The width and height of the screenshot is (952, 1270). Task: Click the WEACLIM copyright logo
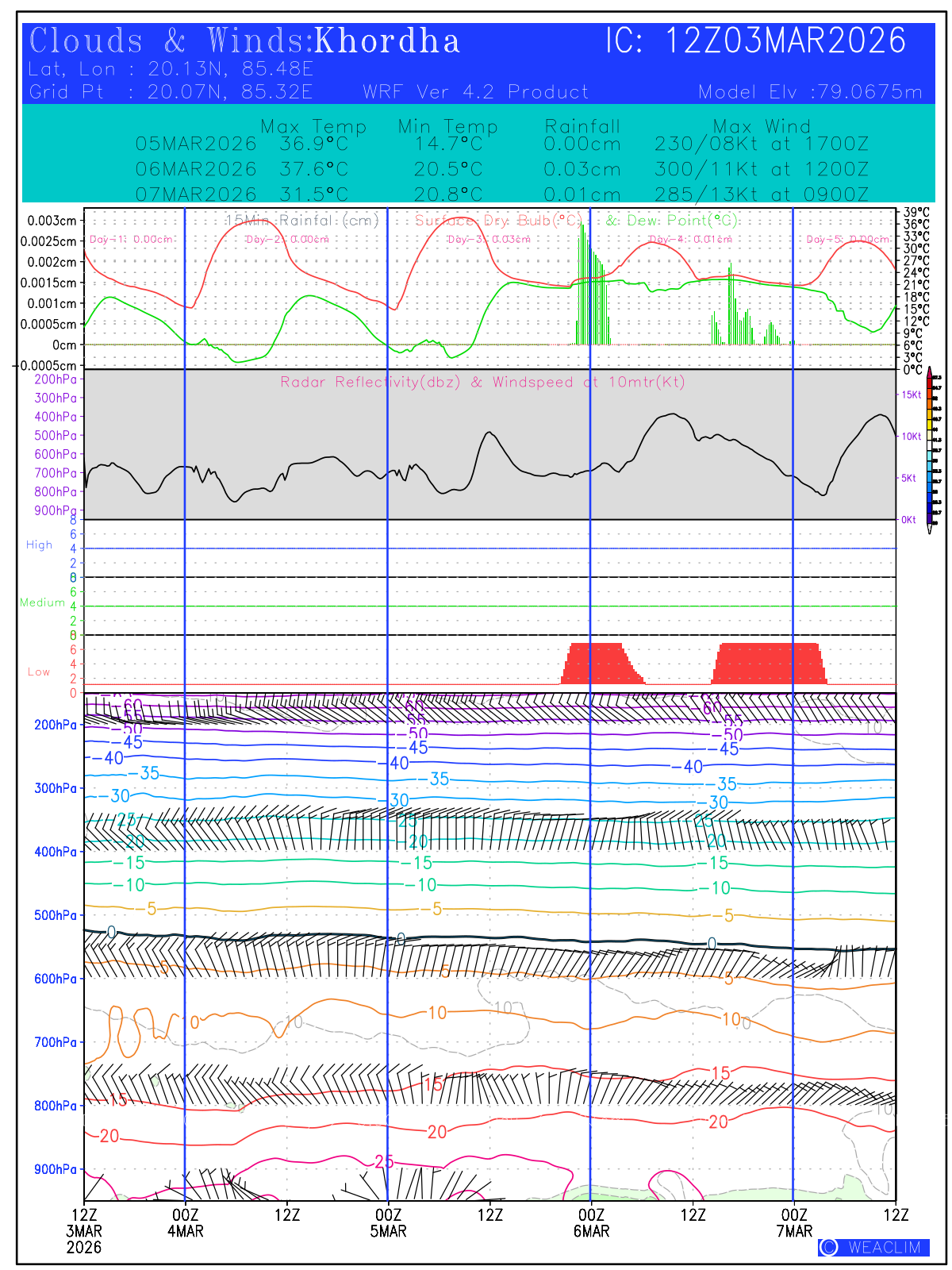tap(873, 1247)
